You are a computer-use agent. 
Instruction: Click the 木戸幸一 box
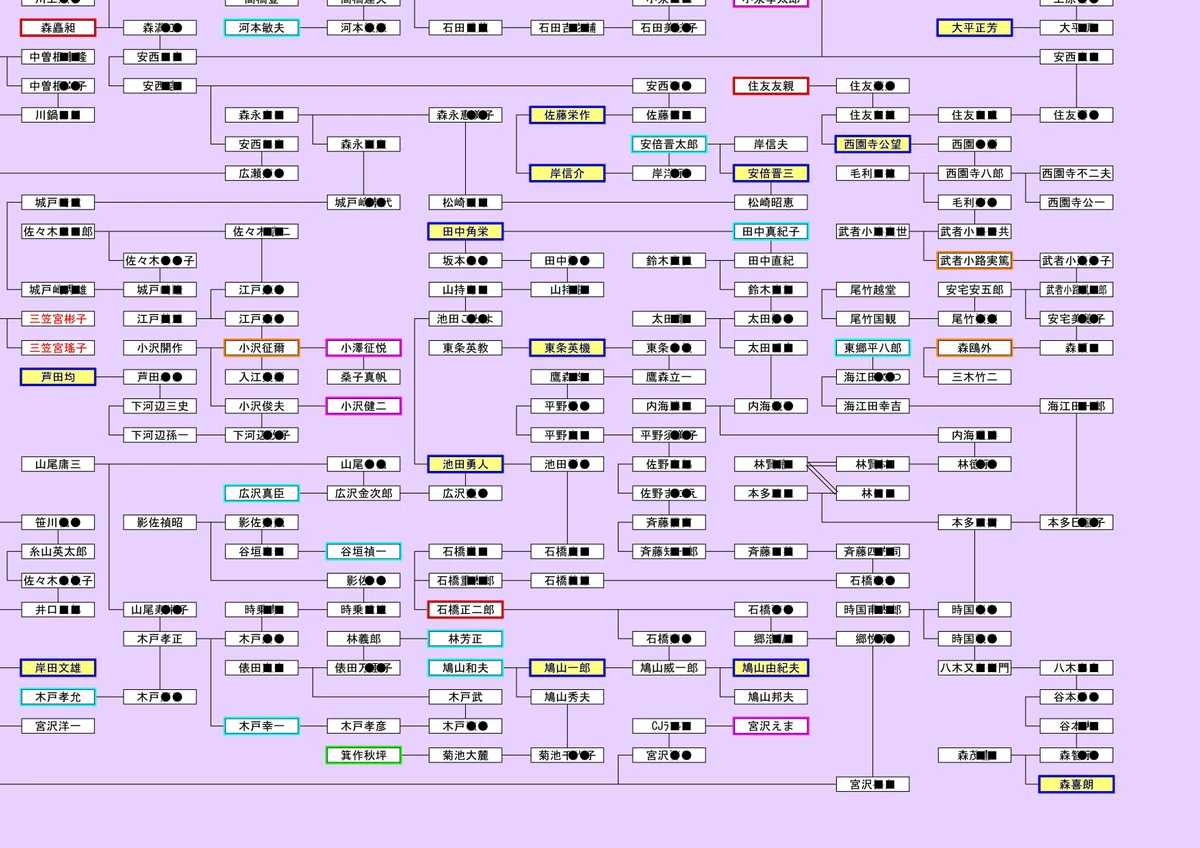point(261,725)
